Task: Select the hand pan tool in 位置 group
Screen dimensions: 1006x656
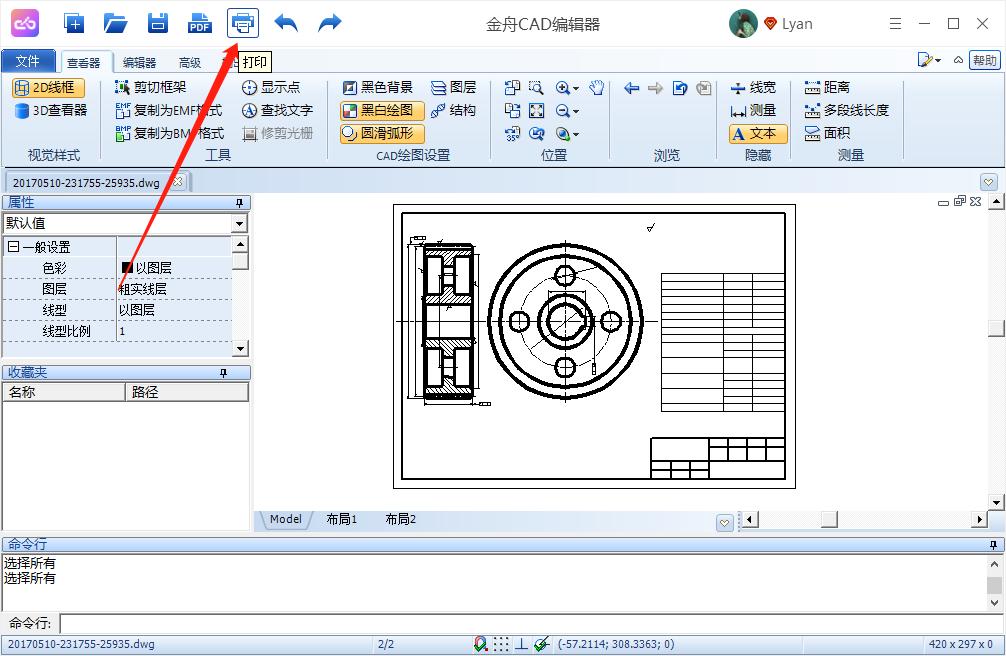Action: coord(598,89)
